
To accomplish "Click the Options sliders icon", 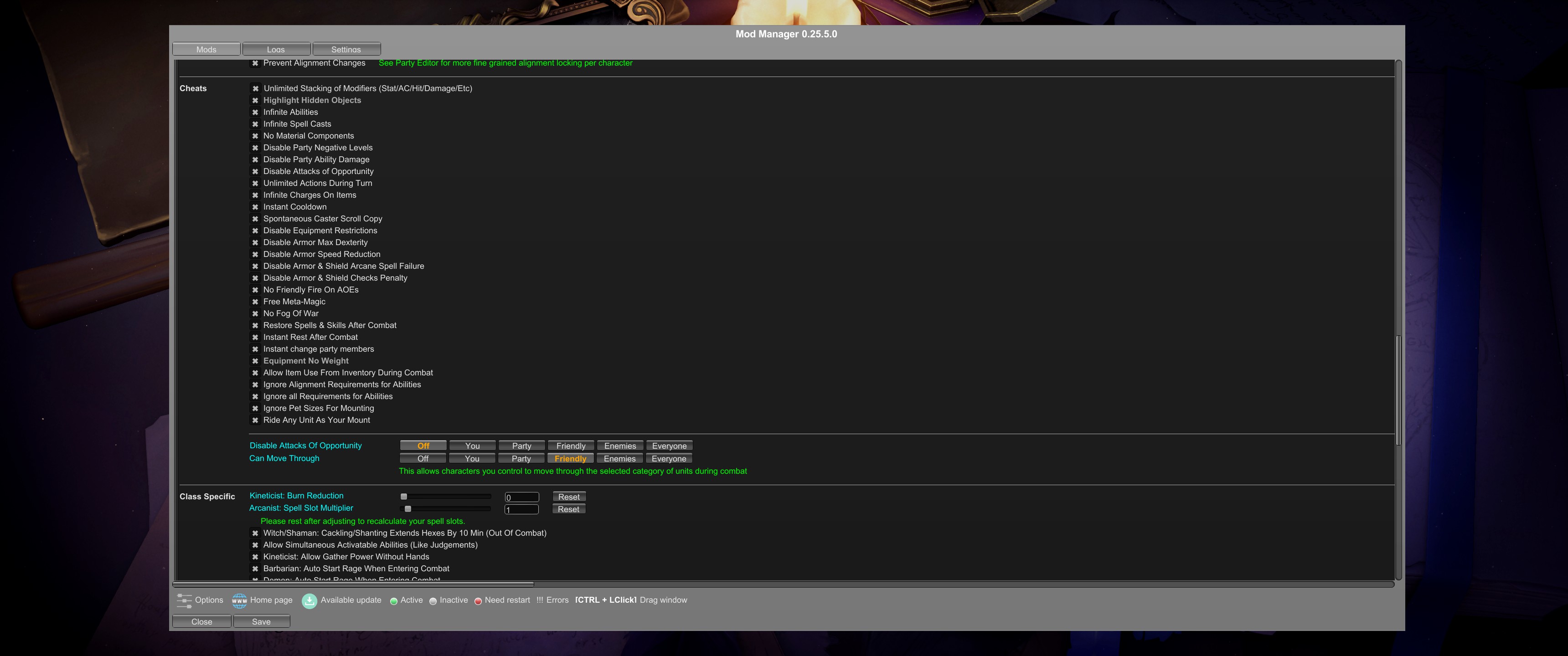I will 184,600.
